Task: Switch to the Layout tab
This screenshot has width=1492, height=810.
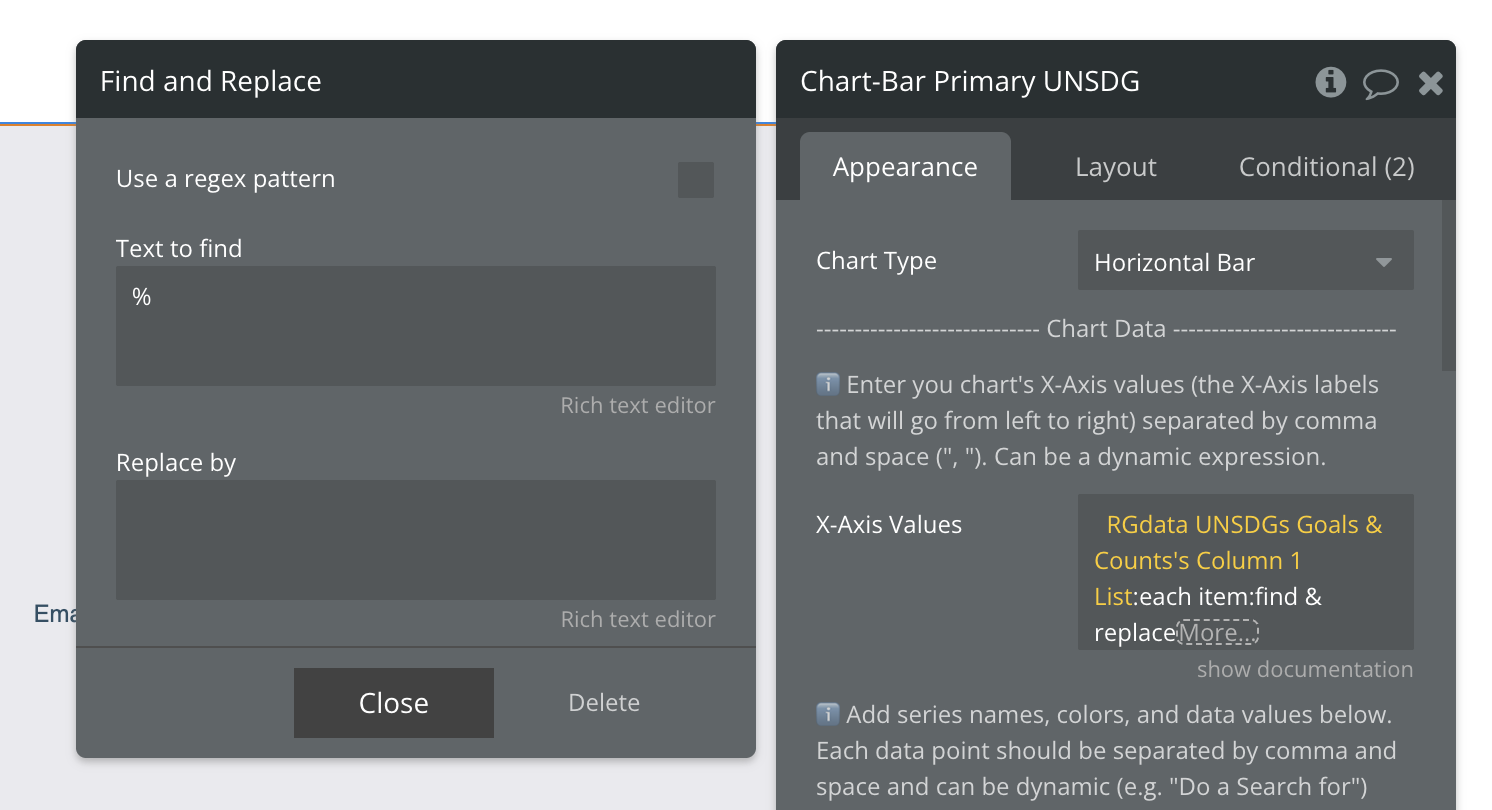Action: [x=1115, y=167]
